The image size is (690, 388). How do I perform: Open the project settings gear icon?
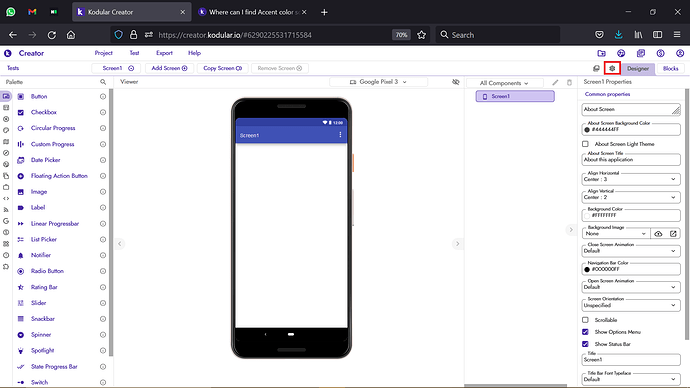612,68
